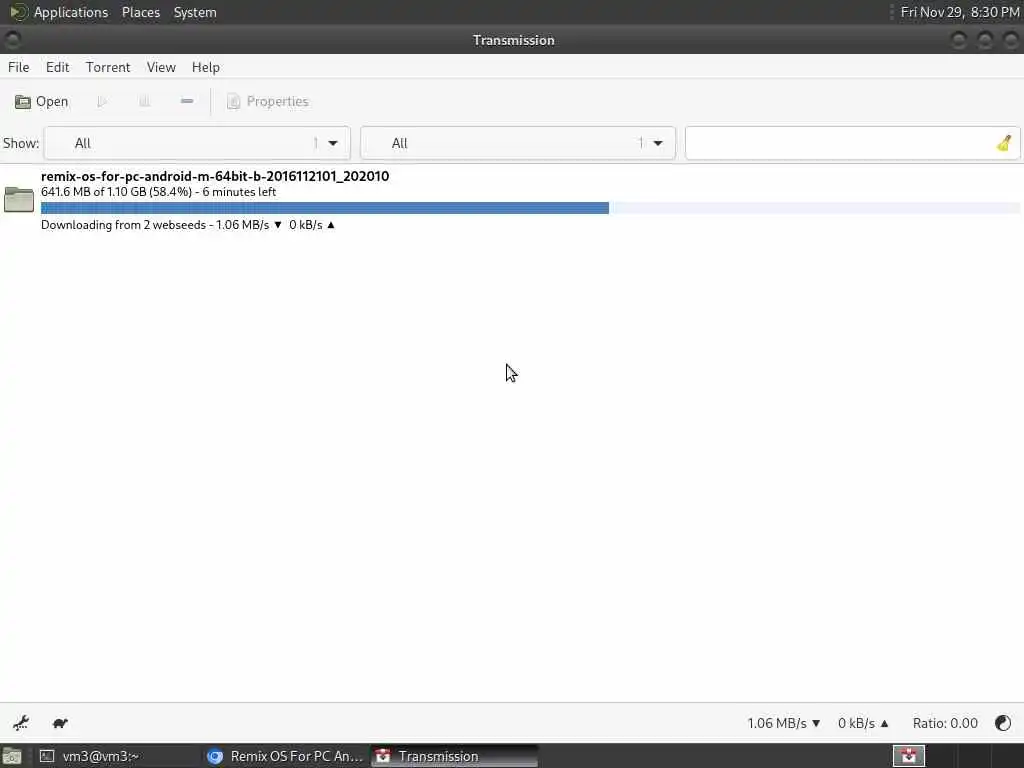Click the Remove torrent minus icon
Image resolution: width=1024 pixels, height=768 pixels.
point(187,101)
